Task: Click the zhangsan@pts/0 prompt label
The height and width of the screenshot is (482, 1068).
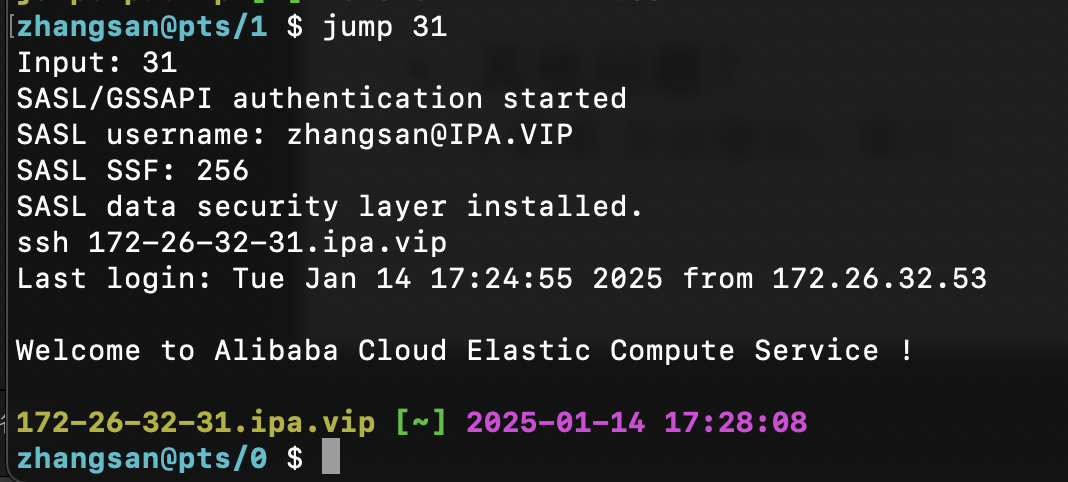Action: [142, 459]
